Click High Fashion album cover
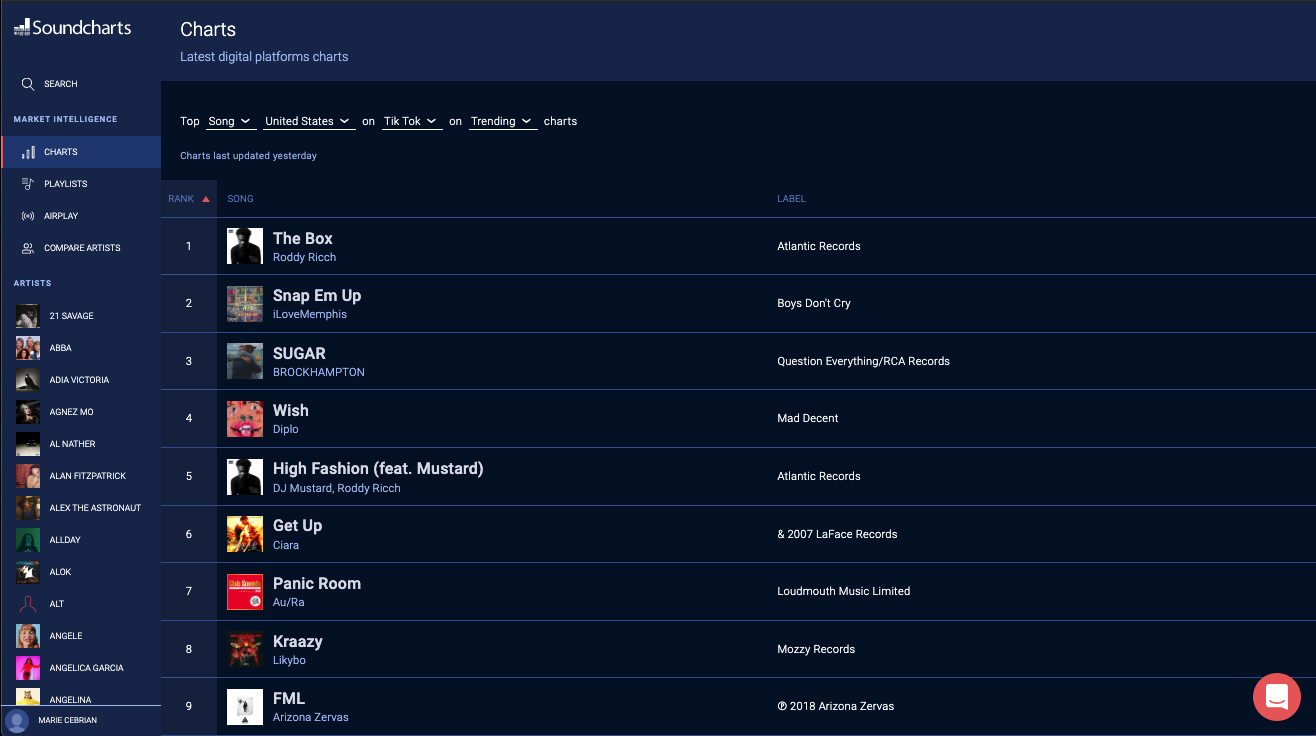 click(245, 477)
